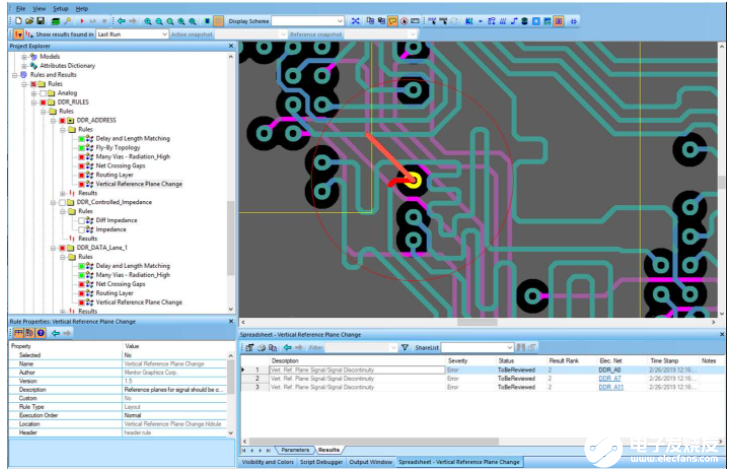
Task: Collapse the Rules and Results tree node
Action: point(15,75)
